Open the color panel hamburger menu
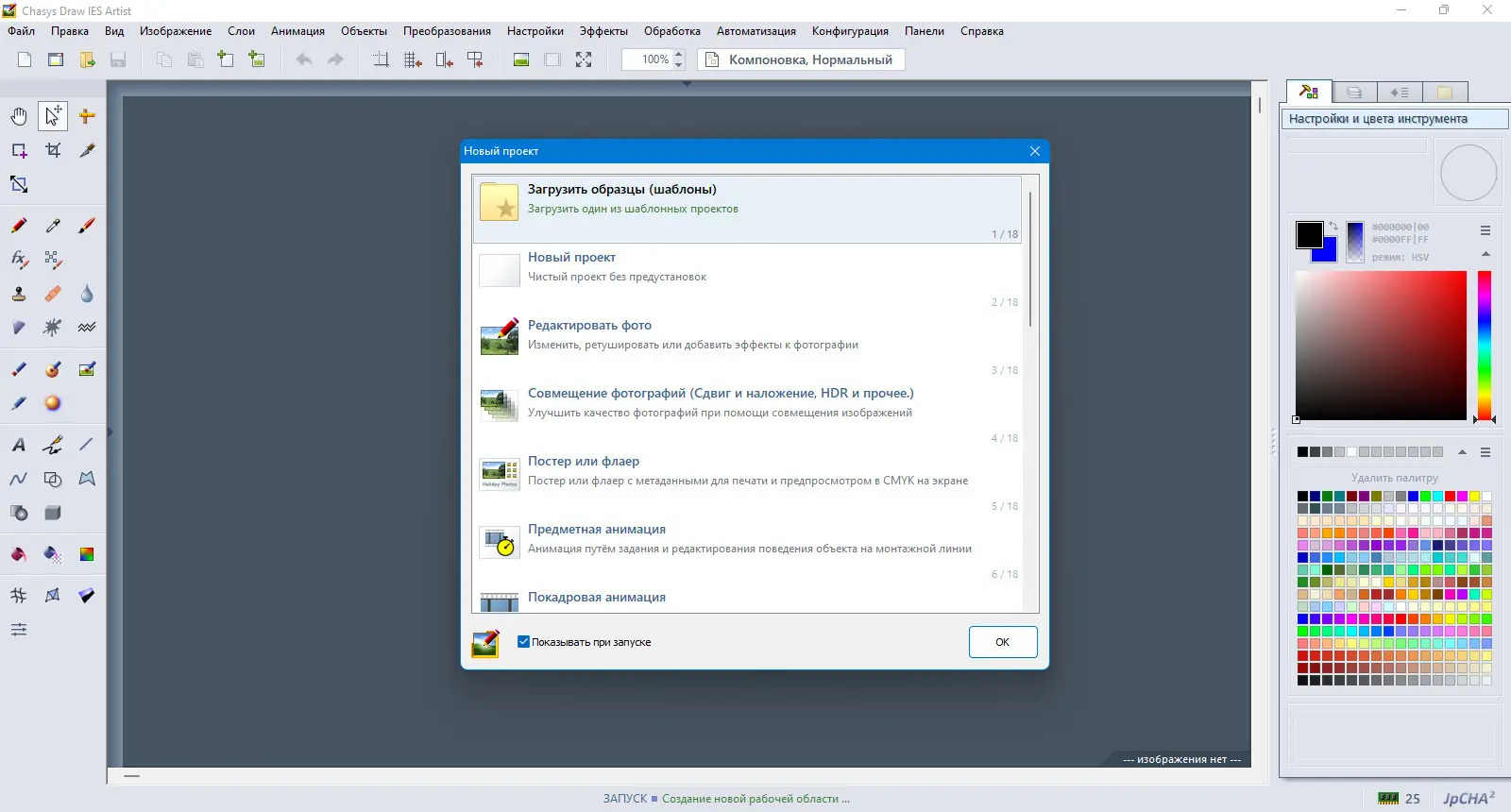Image resolution: width=1511 pixels, height=812 pixels. tap(1486, 230)
